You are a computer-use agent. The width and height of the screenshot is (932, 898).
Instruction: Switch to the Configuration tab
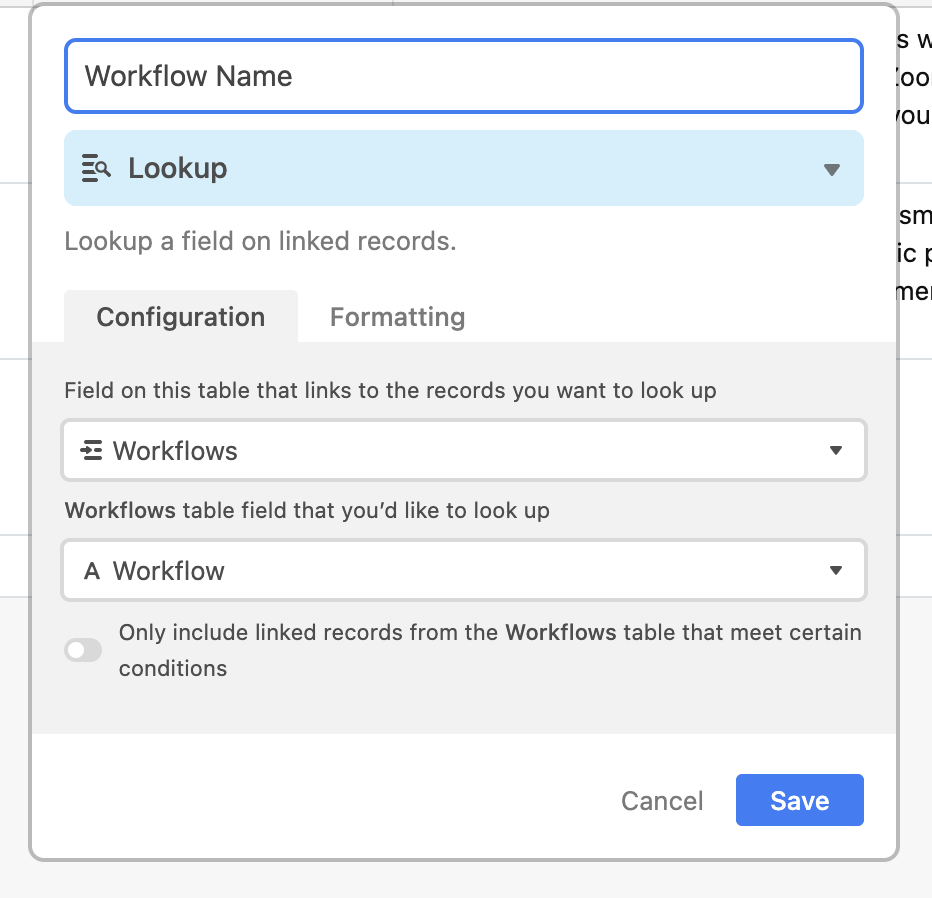click(x=181, y=317)
